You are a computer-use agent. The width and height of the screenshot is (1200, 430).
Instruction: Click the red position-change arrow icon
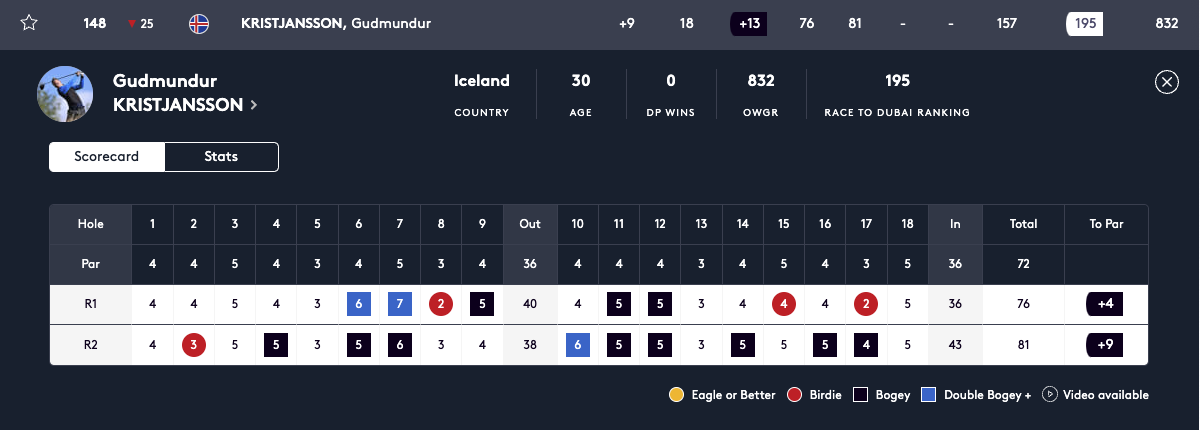[x=131, y=24]
